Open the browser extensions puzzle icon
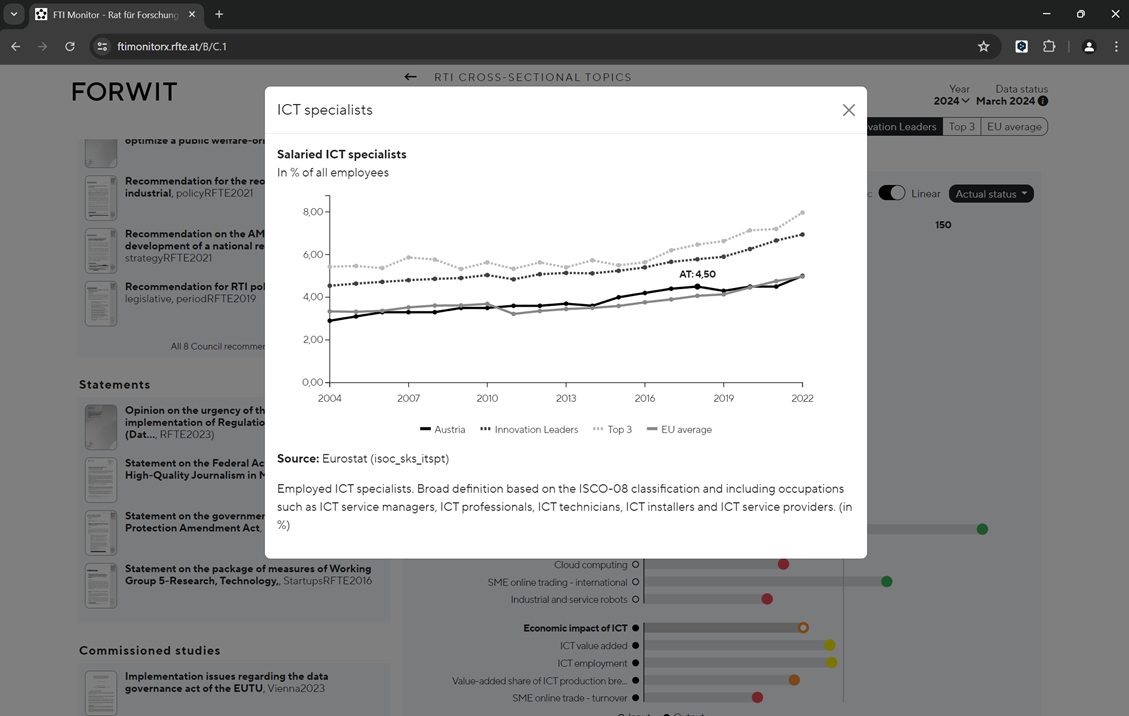Screen dimensions: 1129x716 point(1049,46)
